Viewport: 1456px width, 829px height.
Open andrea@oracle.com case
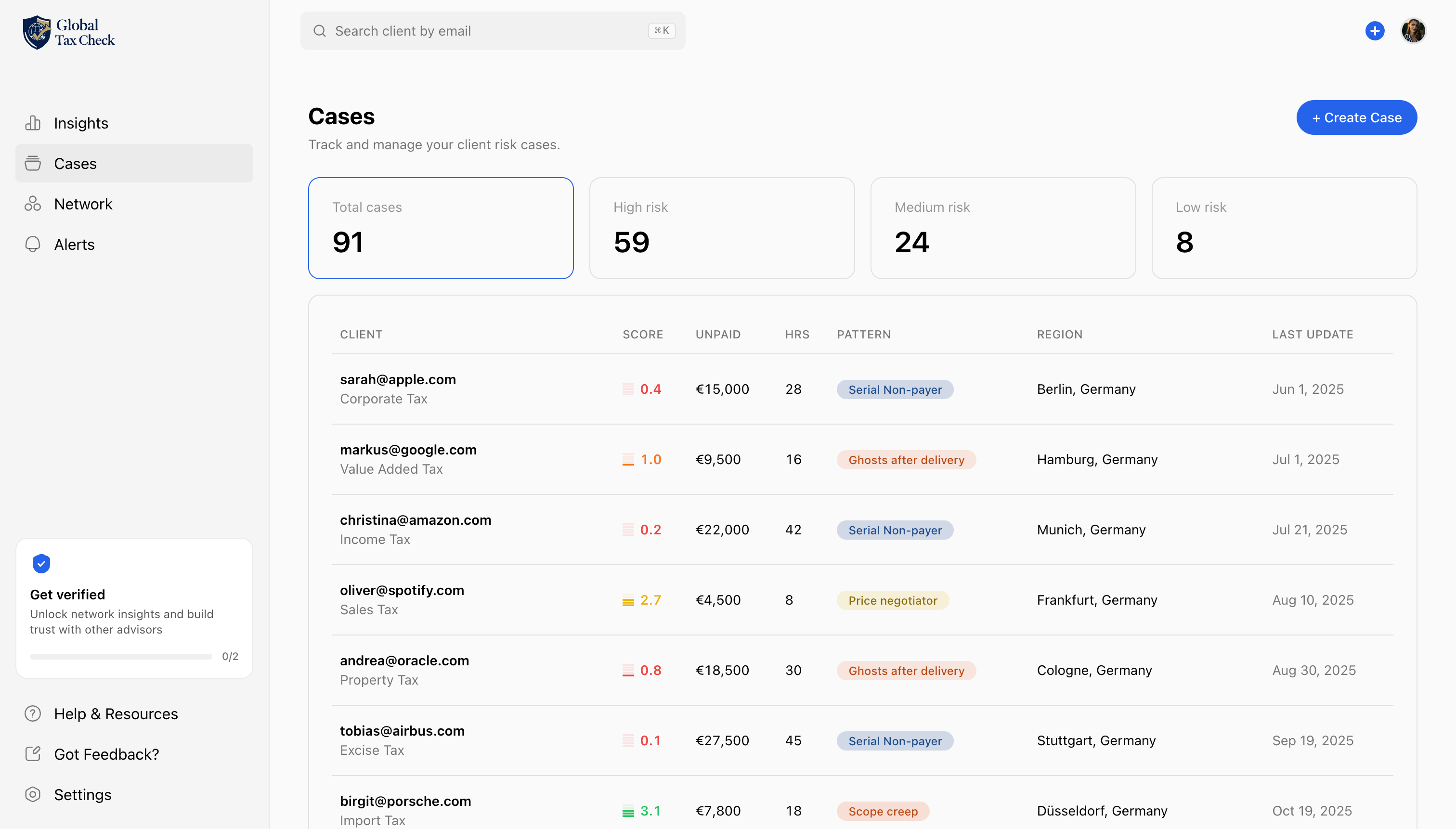[863, 670]
